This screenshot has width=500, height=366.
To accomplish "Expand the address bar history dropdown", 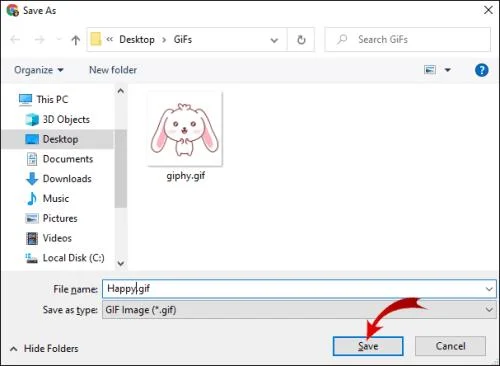I will 274,40.
